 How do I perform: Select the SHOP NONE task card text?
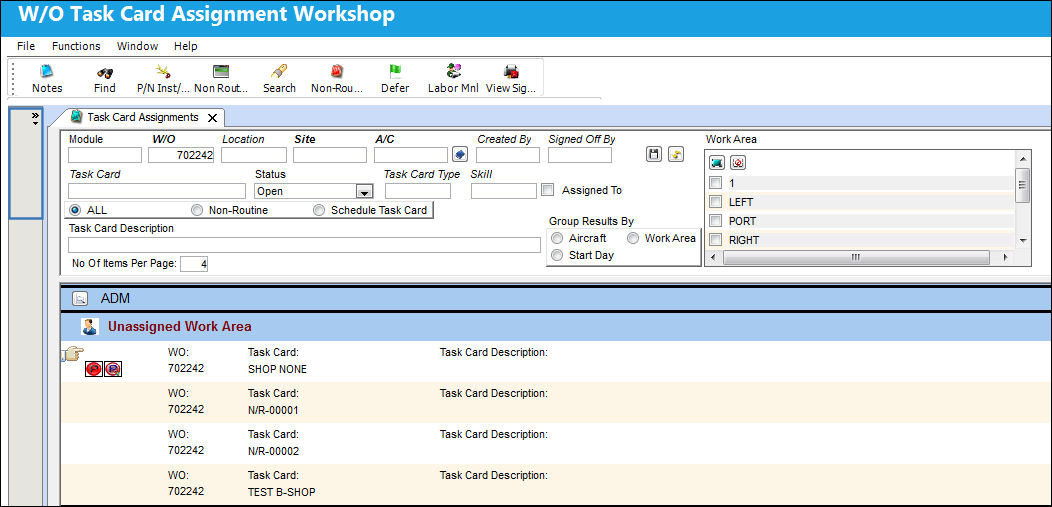coord(277,369)
